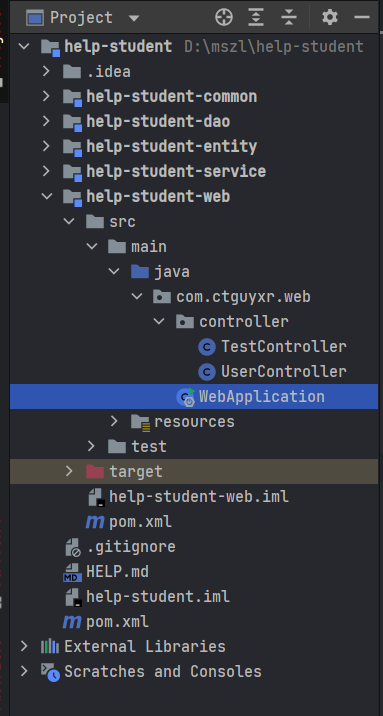Click the UserController class icon

point(207,372)
